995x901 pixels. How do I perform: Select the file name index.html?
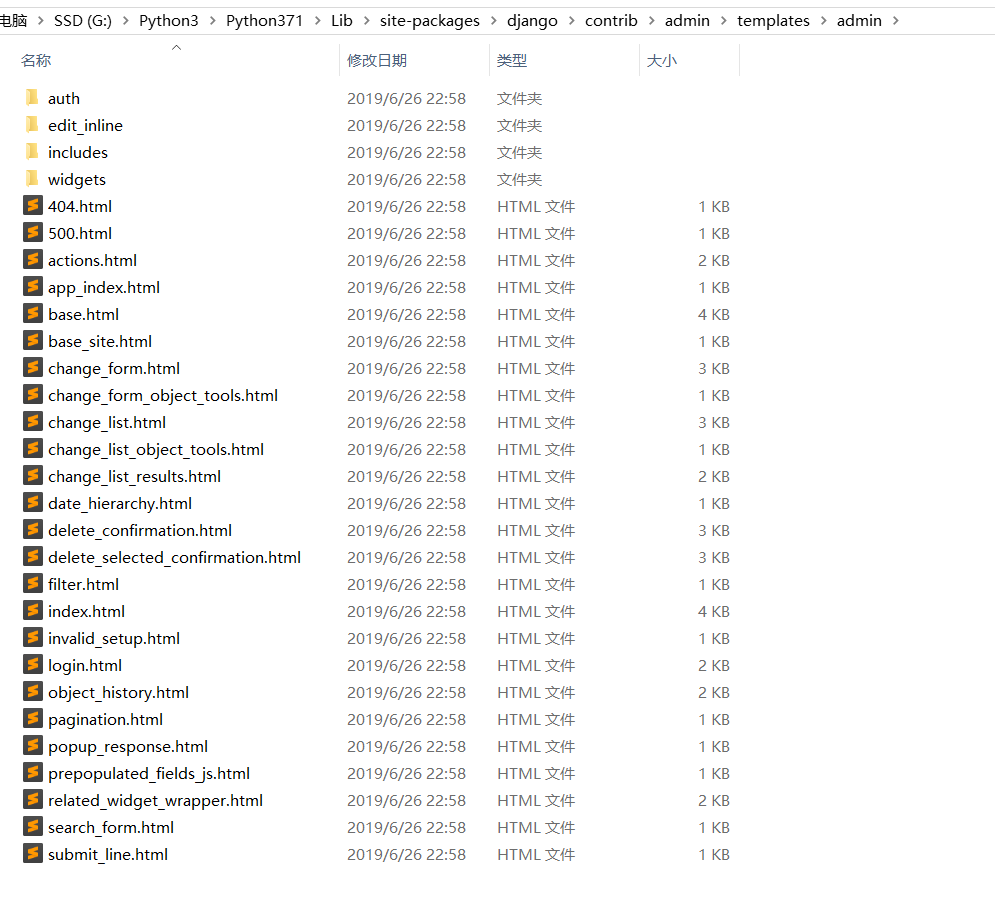coord(86,612)
